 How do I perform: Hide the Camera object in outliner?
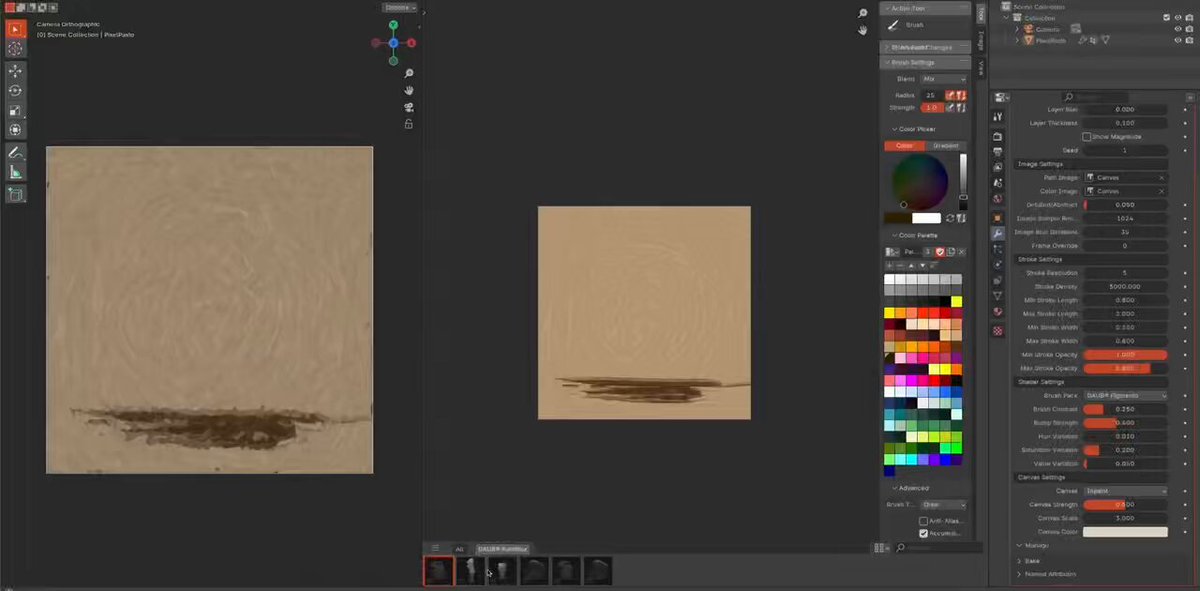[x=1177, y=29]
